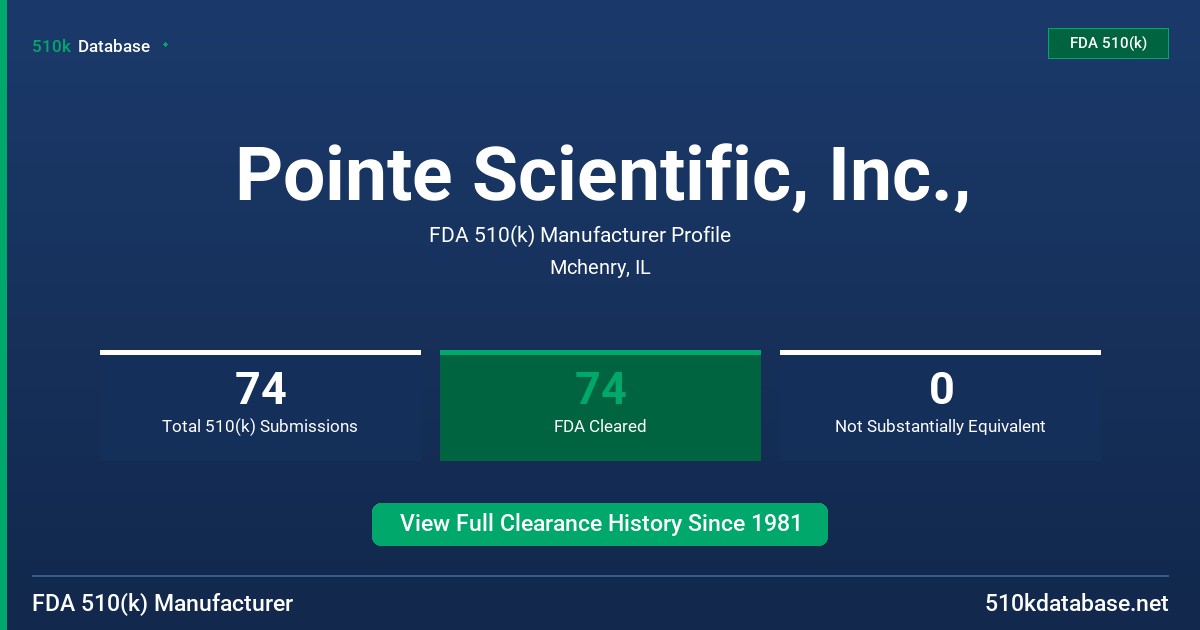The width and height of the screenshot is (1200, 630).
Task: Select the FDA 510(k) Manufacturer Profile subtitle
Action: [x=580, y=235]
